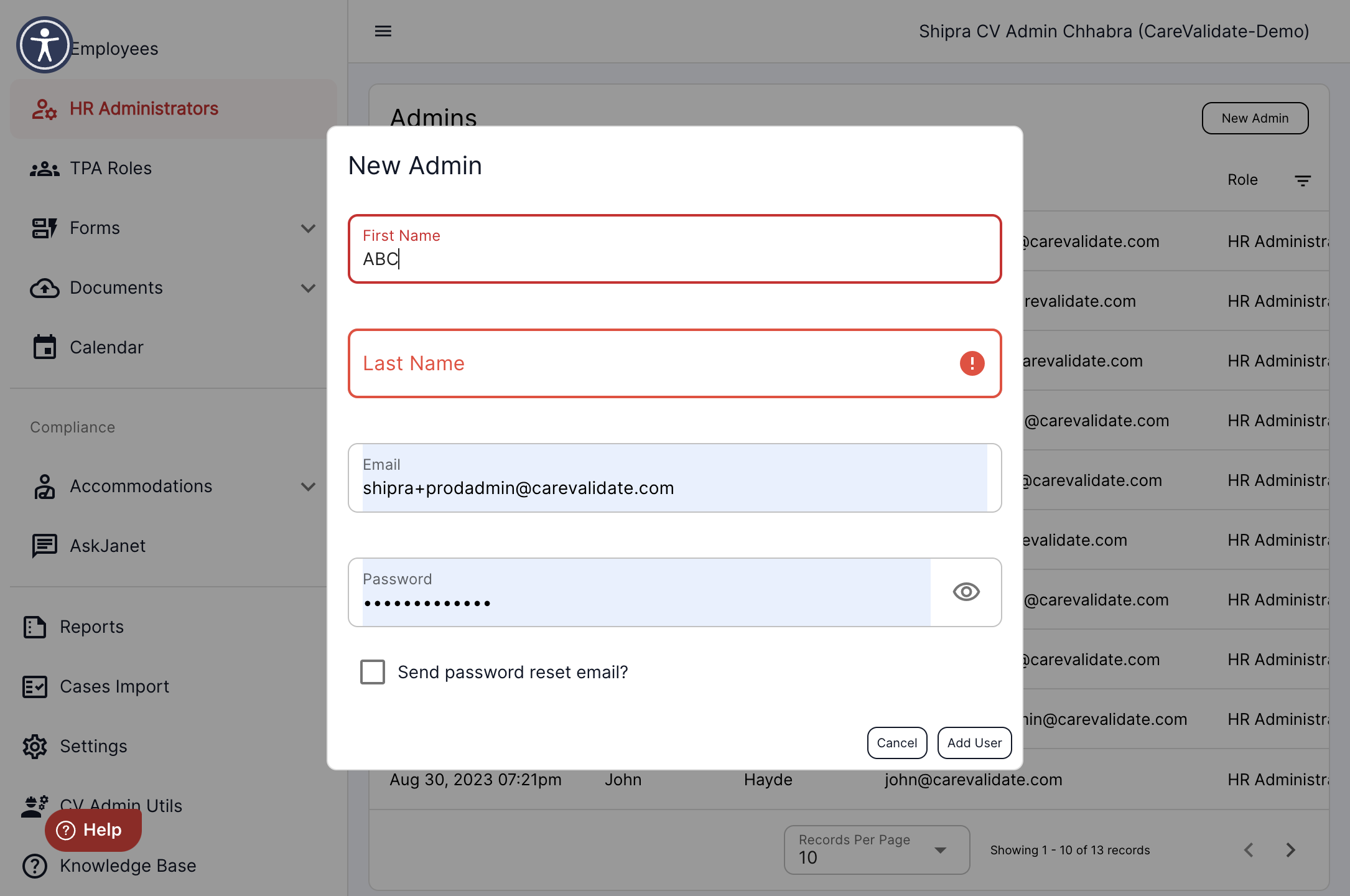Go to next page of records
Image resolution: width=1350 pixels, height=896 pixels.
tap(1291, 850)
